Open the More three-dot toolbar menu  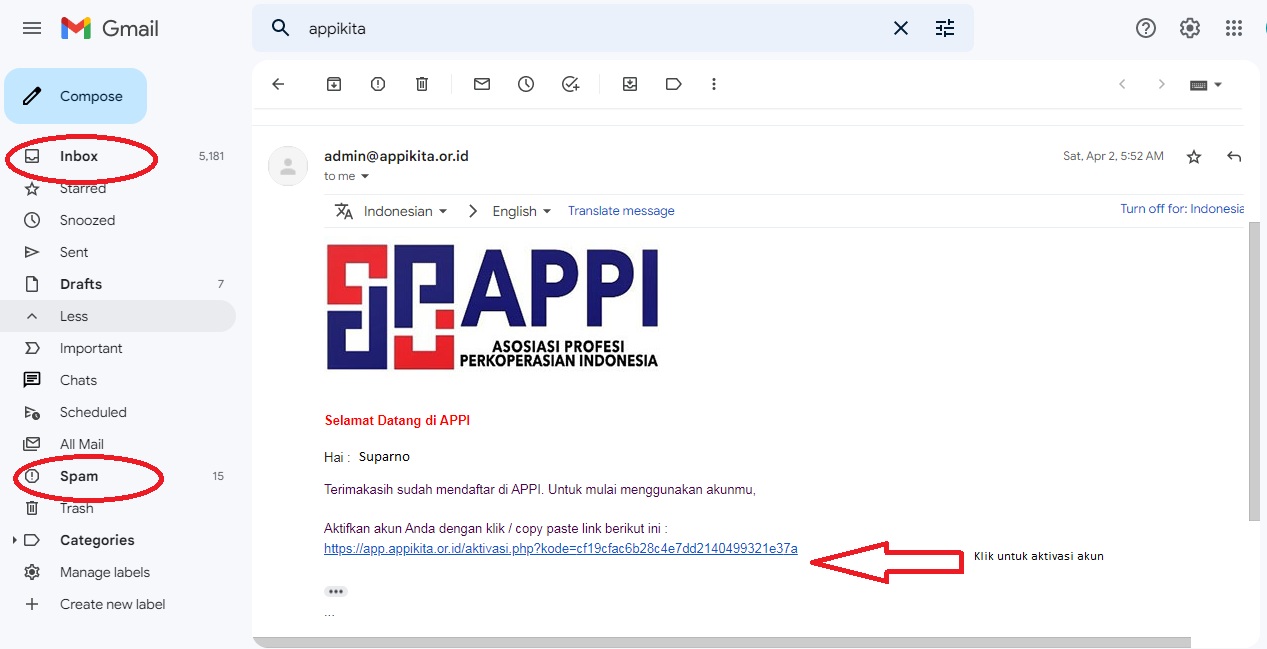(x=714, y=84)
